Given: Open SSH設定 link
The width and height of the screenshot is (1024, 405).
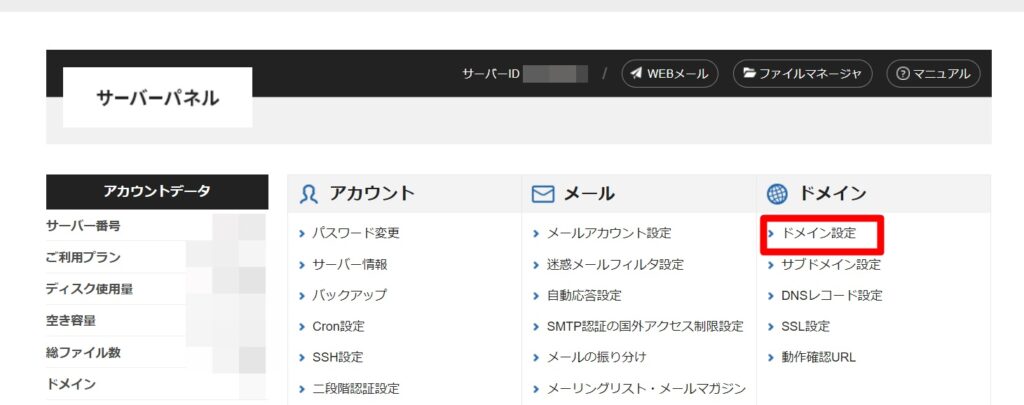Looking at the screenshot, I should (337, 357).
